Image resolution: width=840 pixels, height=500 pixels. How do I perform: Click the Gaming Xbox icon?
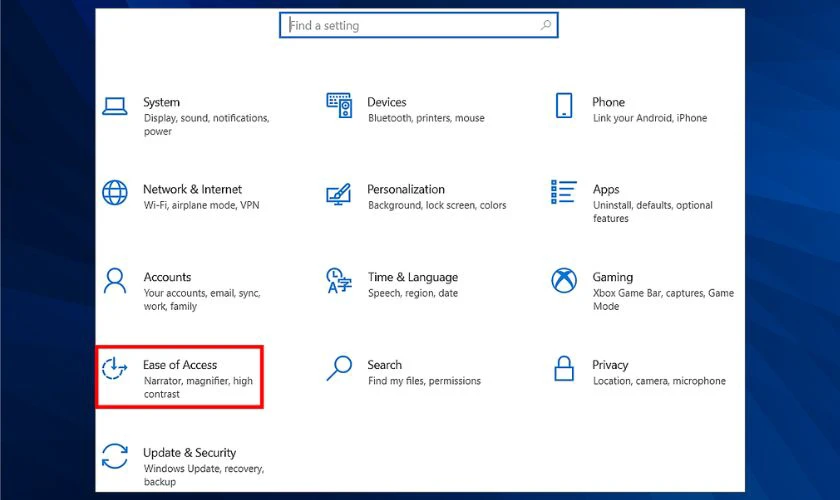[x=564, y=280]
